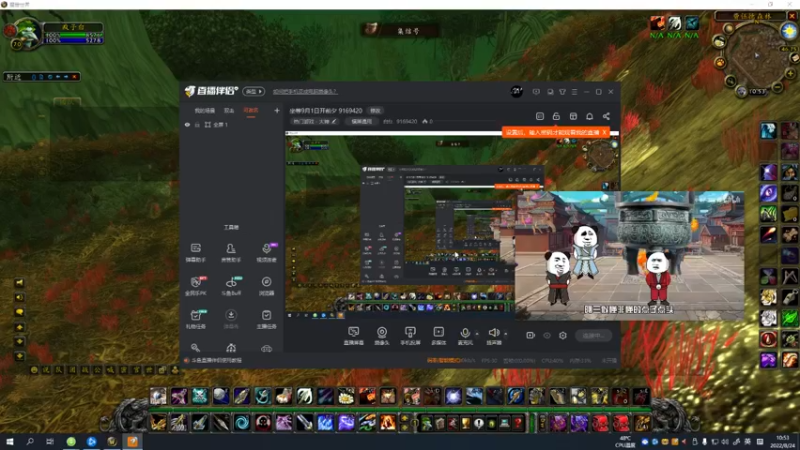
Task: Add a phone screen-cast source
Action: coord(410,336)
